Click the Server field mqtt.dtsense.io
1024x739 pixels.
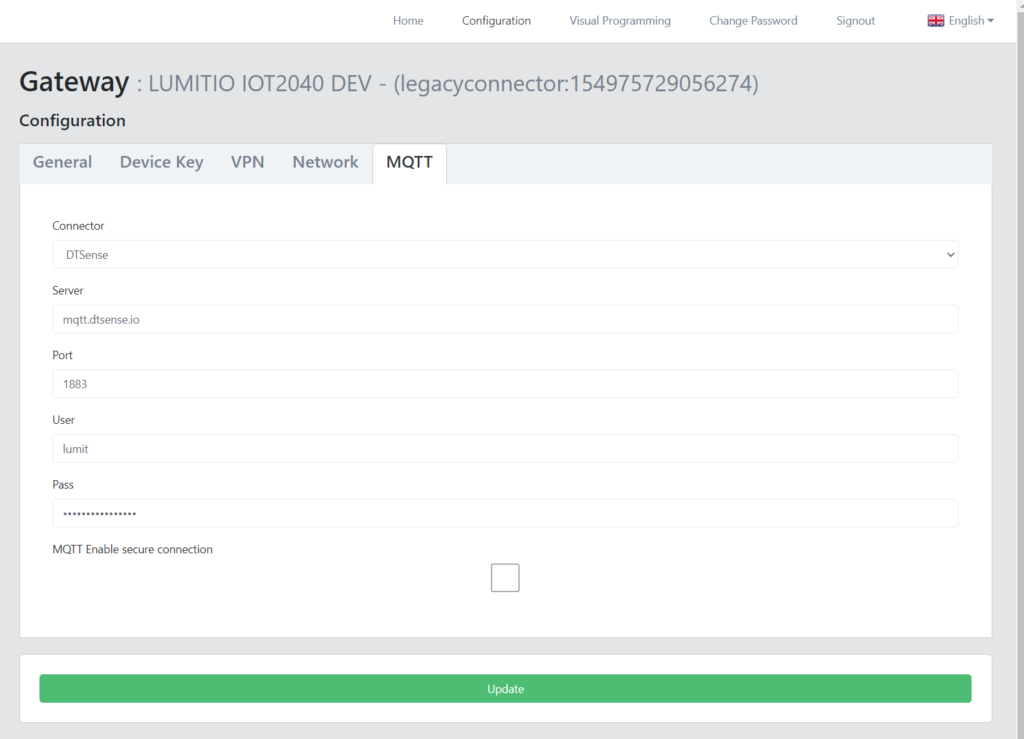[x=505, y=319]
